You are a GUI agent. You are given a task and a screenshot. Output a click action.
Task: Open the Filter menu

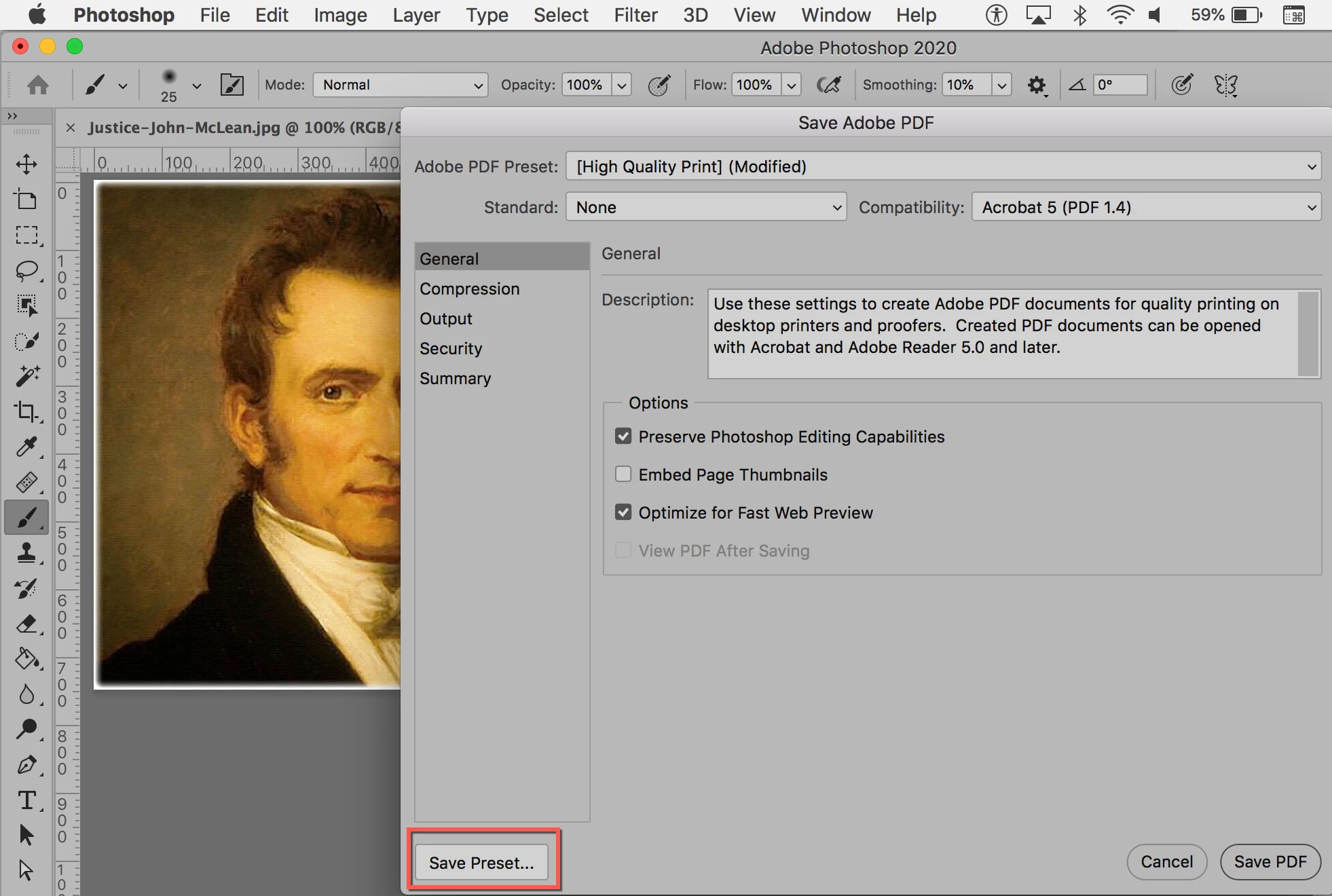pos(635,15)
